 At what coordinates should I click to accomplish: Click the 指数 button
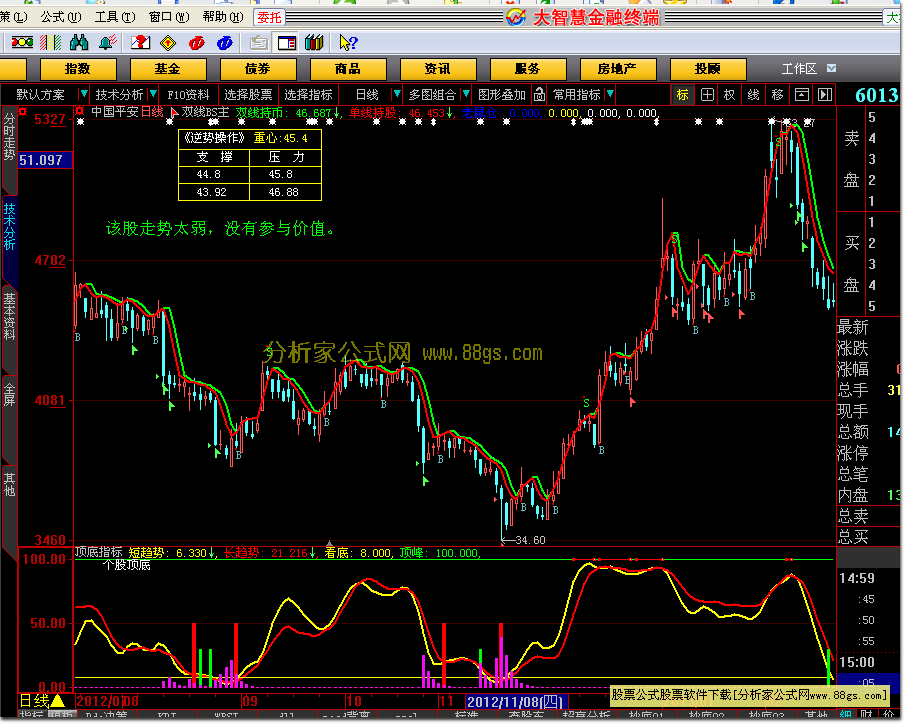tap(77, 69)
